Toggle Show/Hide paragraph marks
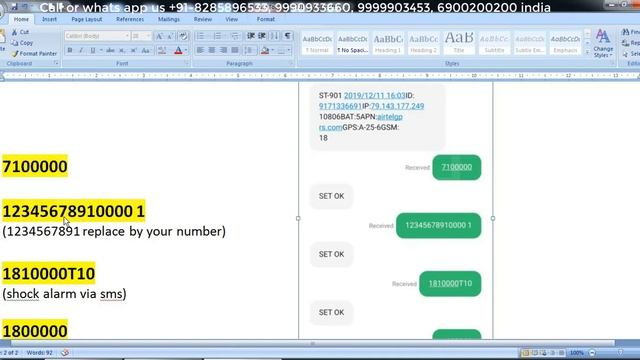This screenshot has width=640, height=360. (288, 36)
